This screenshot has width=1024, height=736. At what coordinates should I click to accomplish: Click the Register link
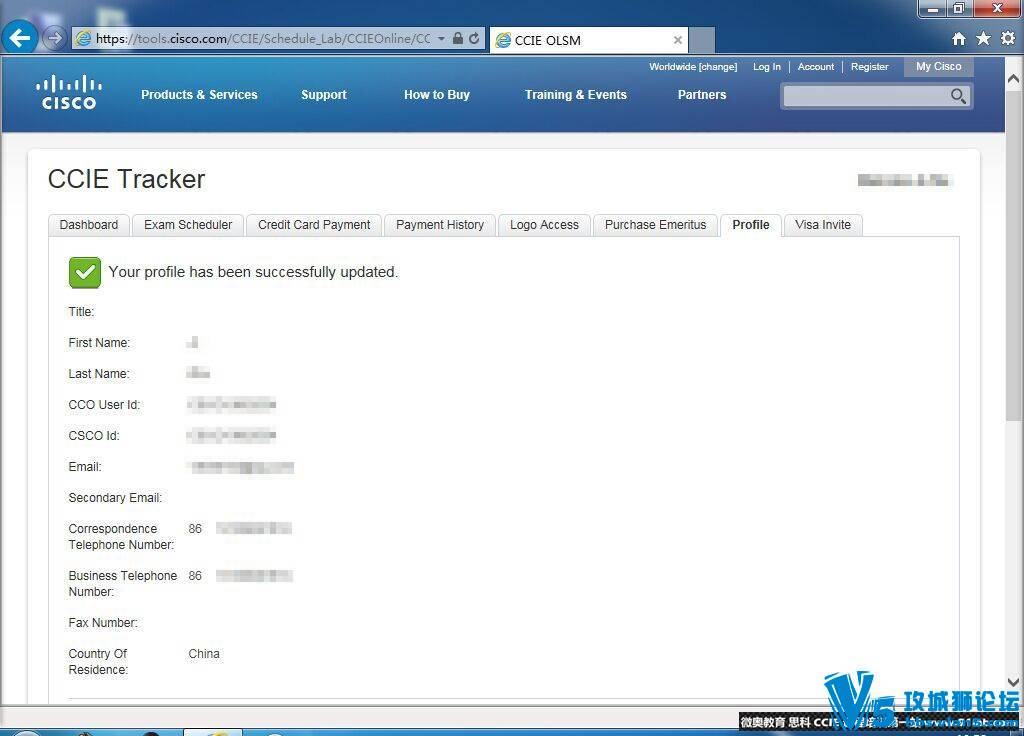click(869, 67)
